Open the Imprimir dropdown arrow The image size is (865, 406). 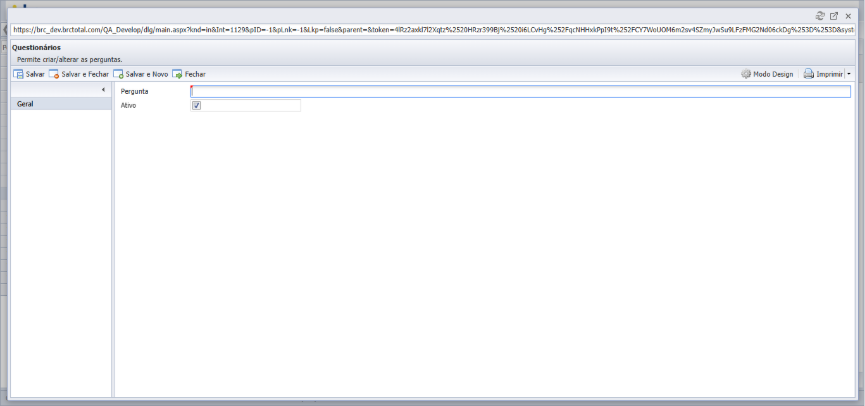pos(848,74)
